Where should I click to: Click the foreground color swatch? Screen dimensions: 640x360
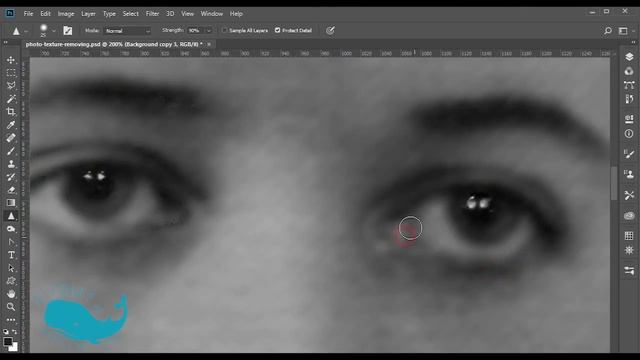[8, 342]
